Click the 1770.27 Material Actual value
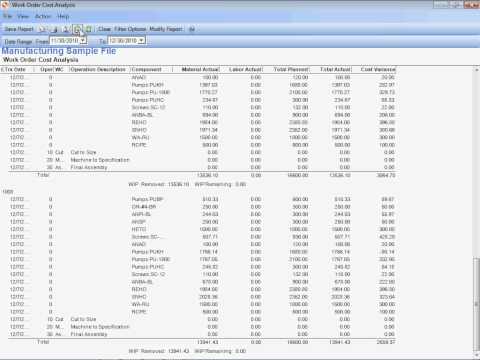This screenshot has width=480, height=360. tap(209, 92)
